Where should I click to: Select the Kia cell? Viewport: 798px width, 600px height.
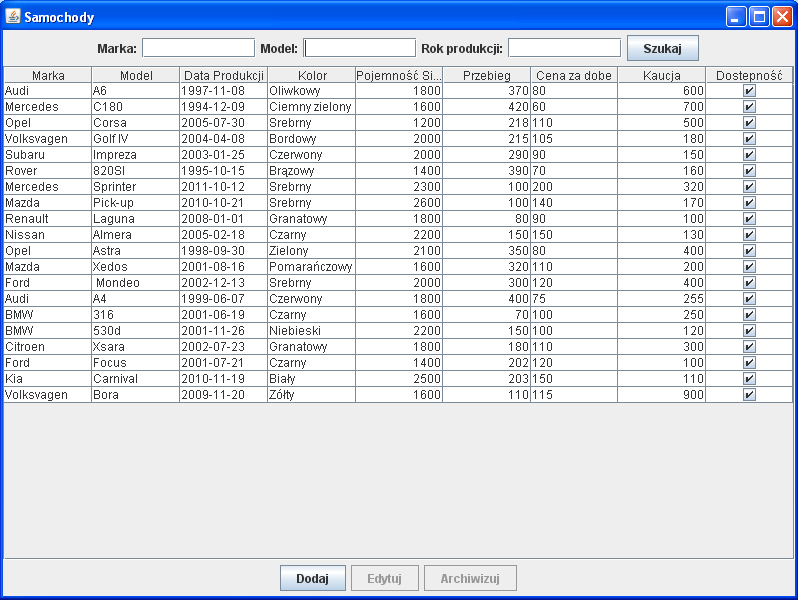pyautogui.click(x=48, y=379)
